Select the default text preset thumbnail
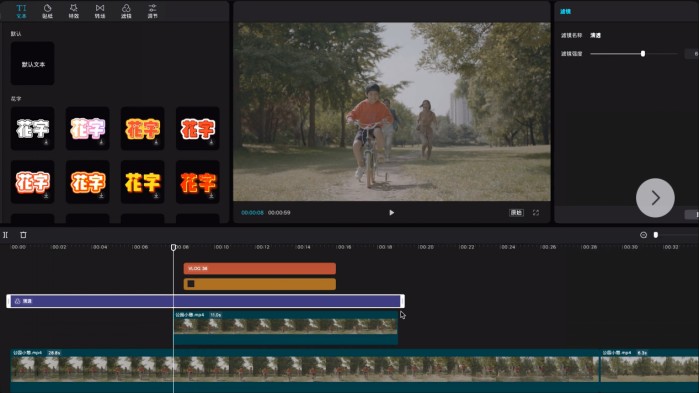The height and width of the screenshot is (393, 699). click(x=33, y=64)
